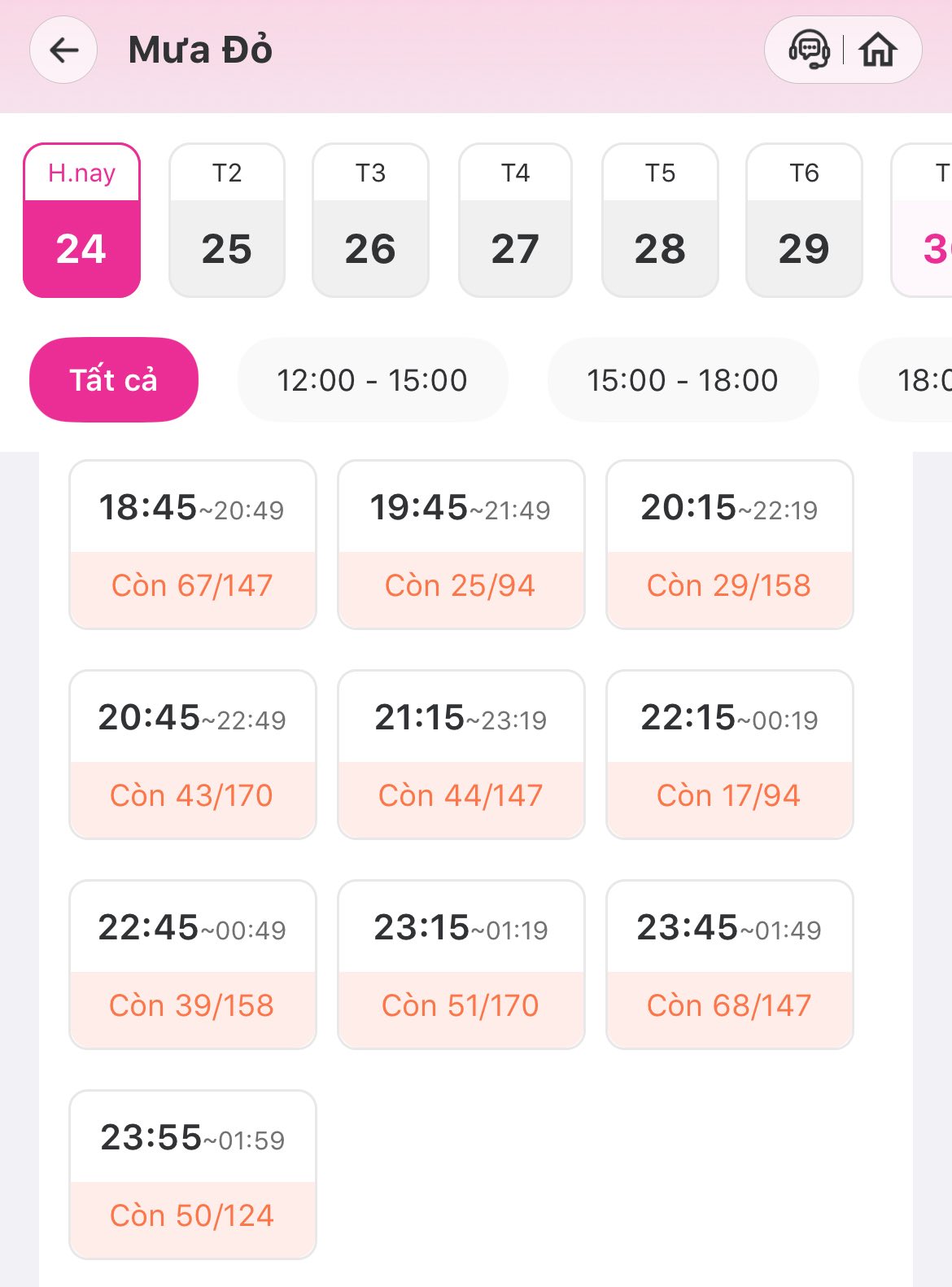Switch to date T6 29
Image resolution: width=952 pixels, height=1287 pixels.
pyautogui.click(x=804, y=221)
